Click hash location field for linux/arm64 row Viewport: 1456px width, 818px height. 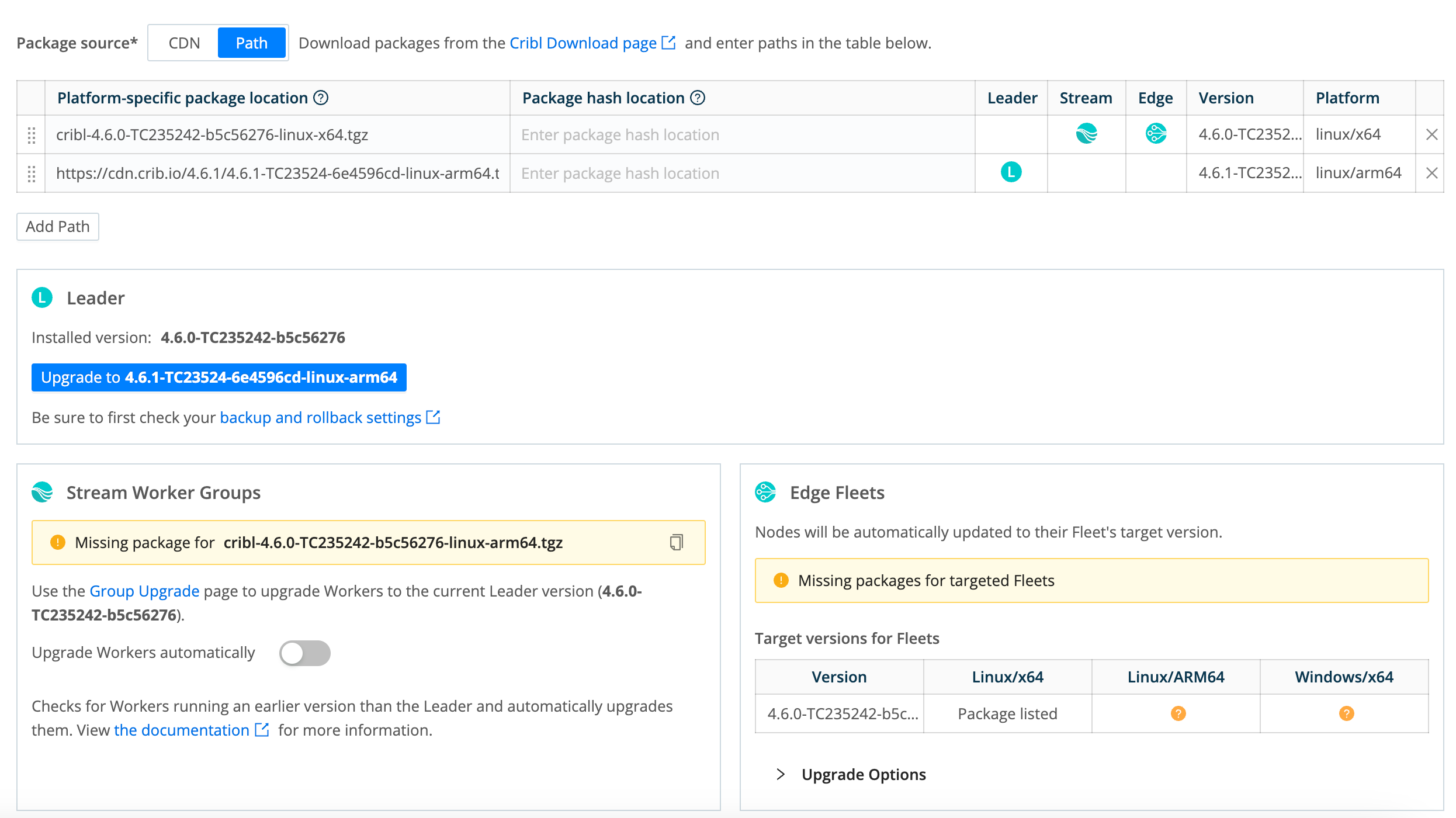click(743, 174)
